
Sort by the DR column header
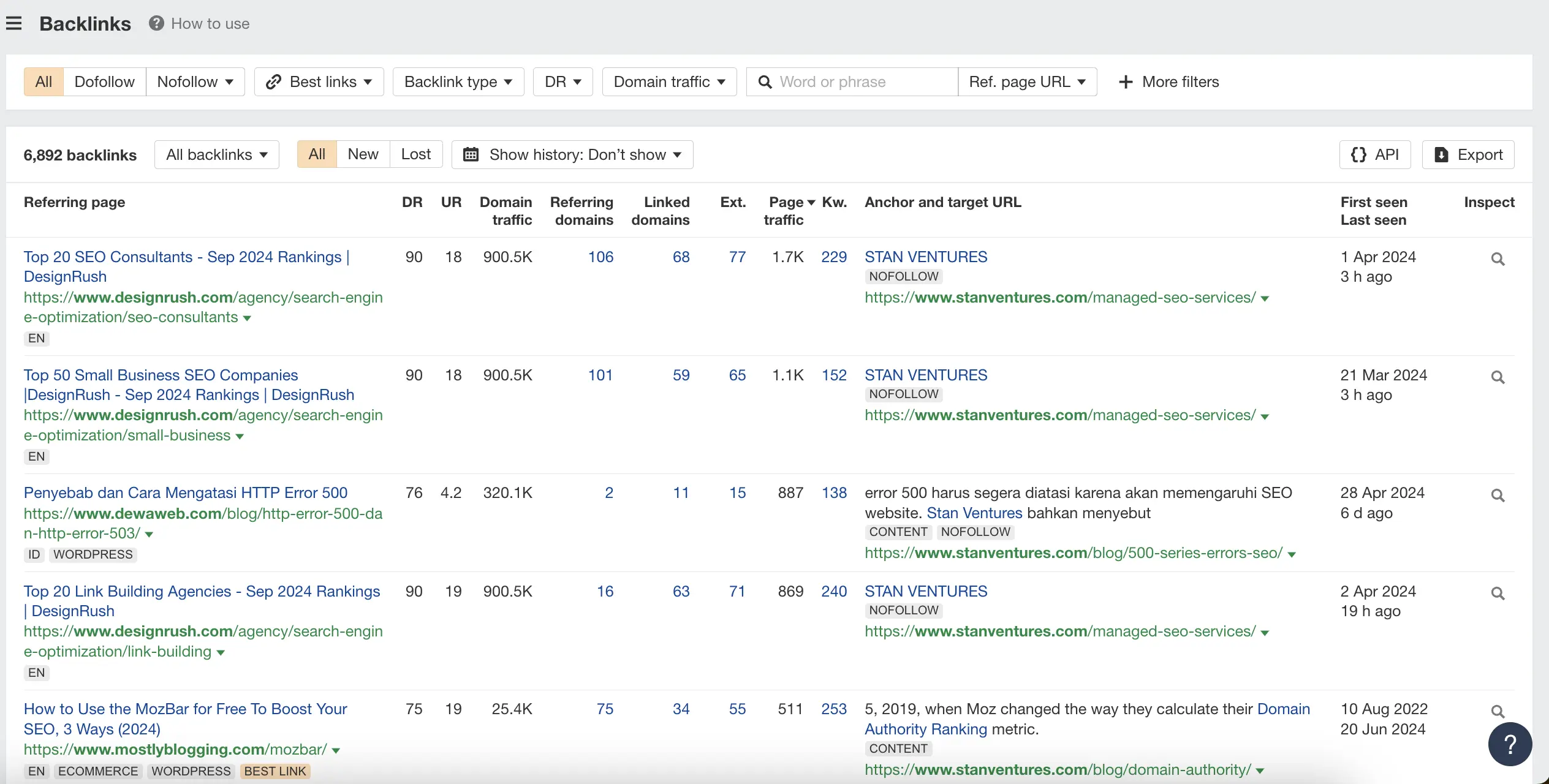point(412,203)
